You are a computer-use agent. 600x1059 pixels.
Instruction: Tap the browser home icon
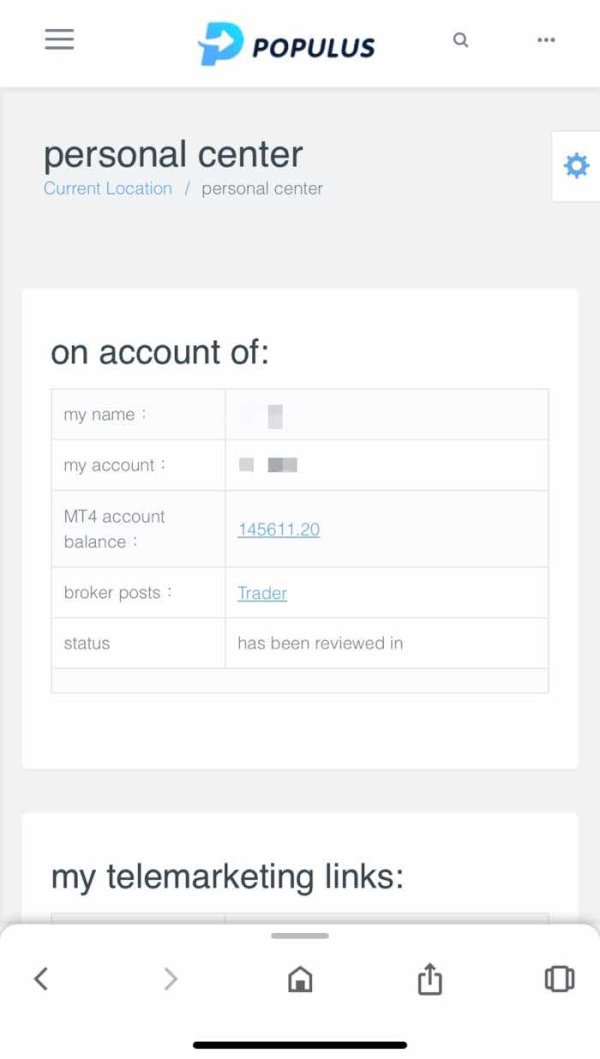click(x=300, y=979)
